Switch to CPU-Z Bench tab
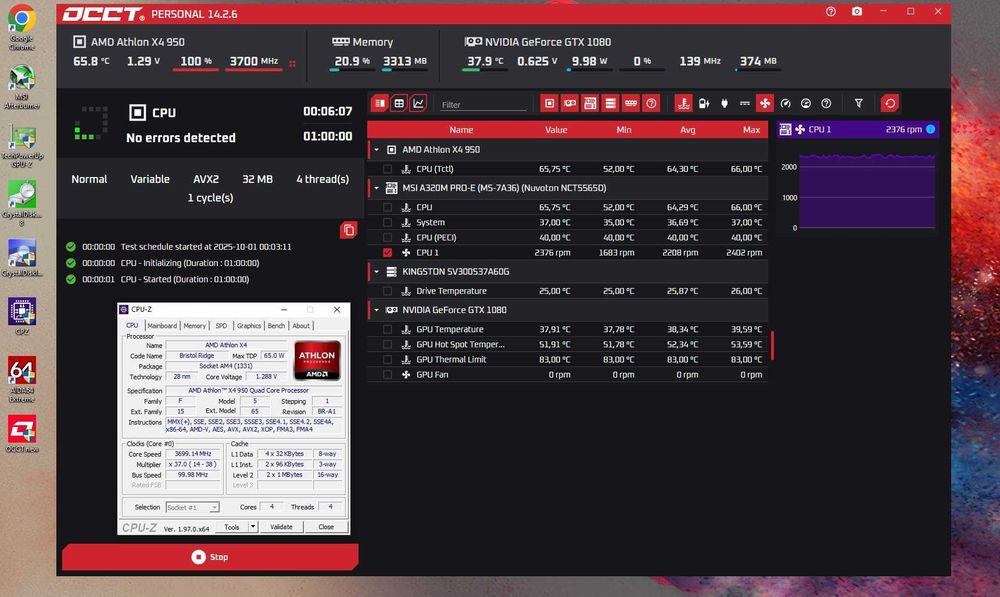The width and height of the screenshot is (1000, 597). pyautogui.click(x=276, y=325)
